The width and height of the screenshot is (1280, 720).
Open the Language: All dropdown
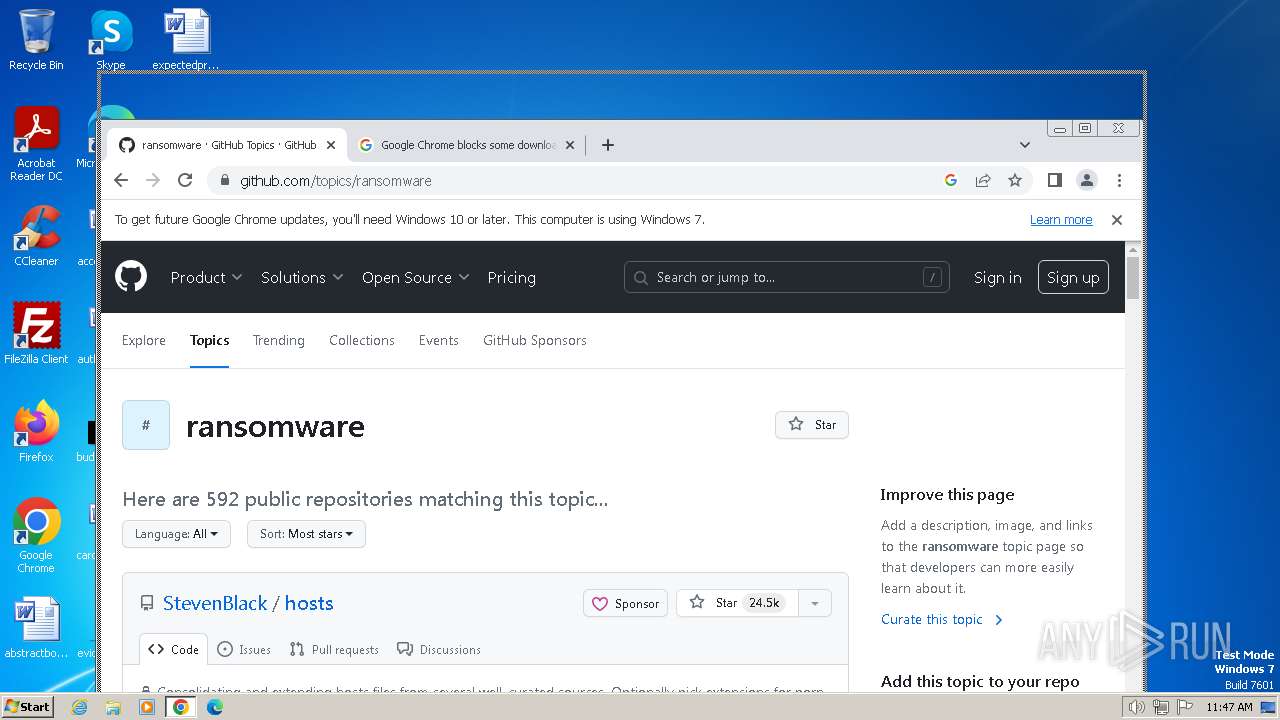(176, 534)
